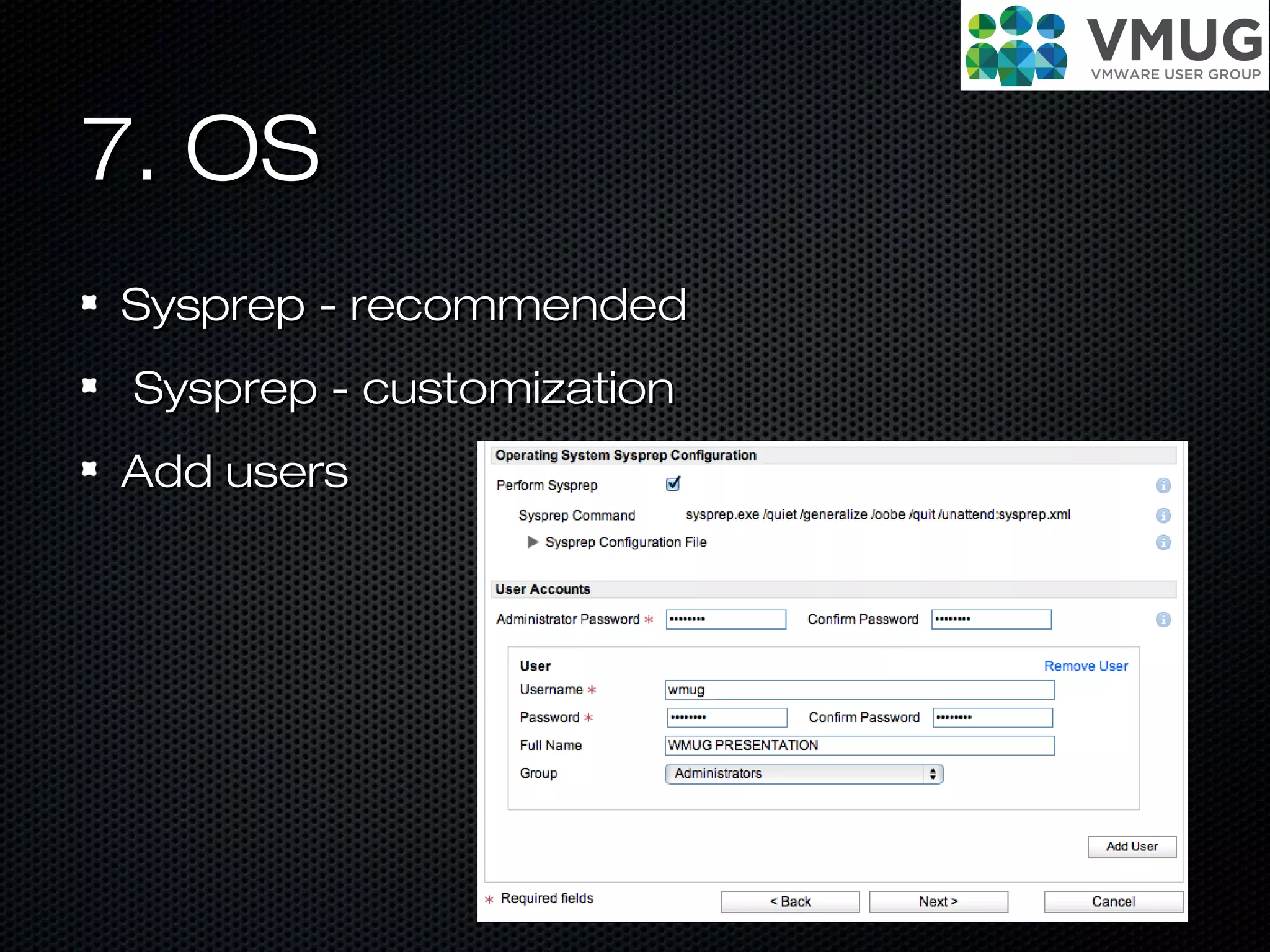This screenshot has width=1270, height=952.
Task: Open info icon for Administrator Password
Action: (1163, 619)
